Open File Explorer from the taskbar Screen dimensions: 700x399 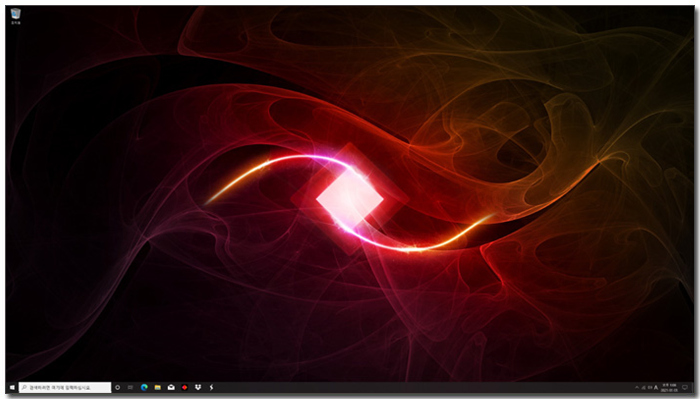tap(158, 387)
